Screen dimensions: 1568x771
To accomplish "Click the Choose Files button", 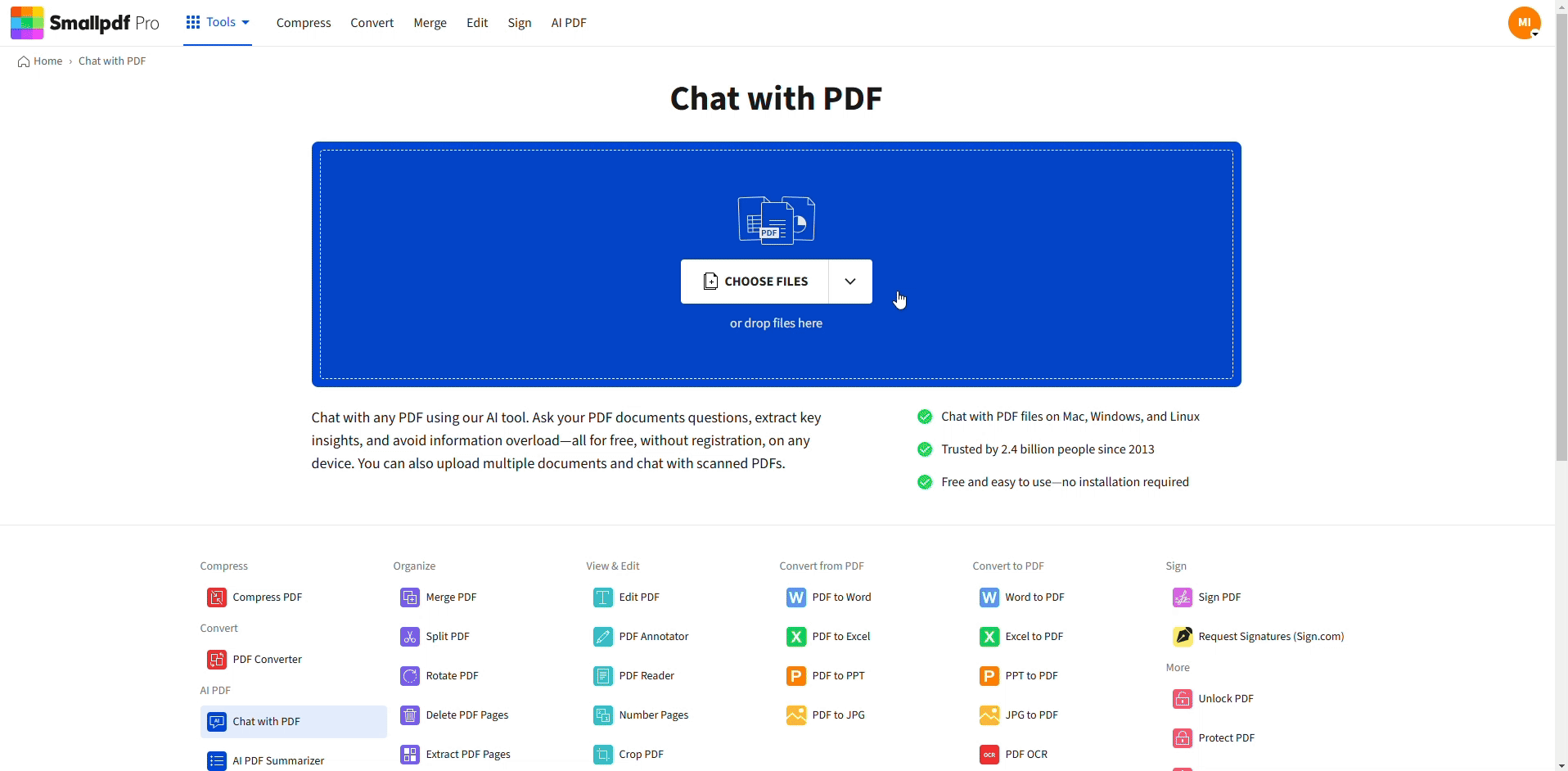I will 755,281.
